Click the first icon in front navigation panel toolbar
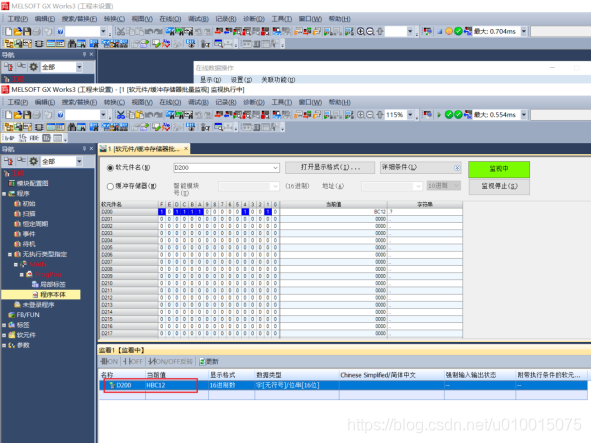 pos(9,161)
